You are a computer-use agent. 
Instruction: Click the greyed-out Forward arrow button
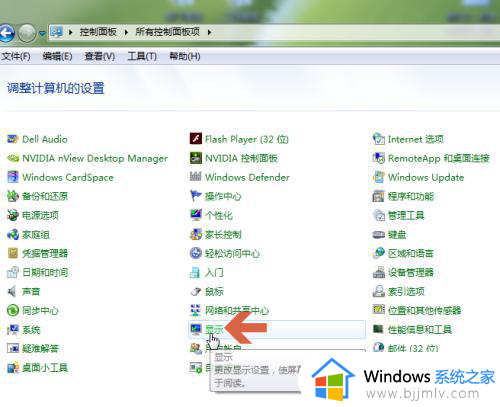click(x=27, y=33)
